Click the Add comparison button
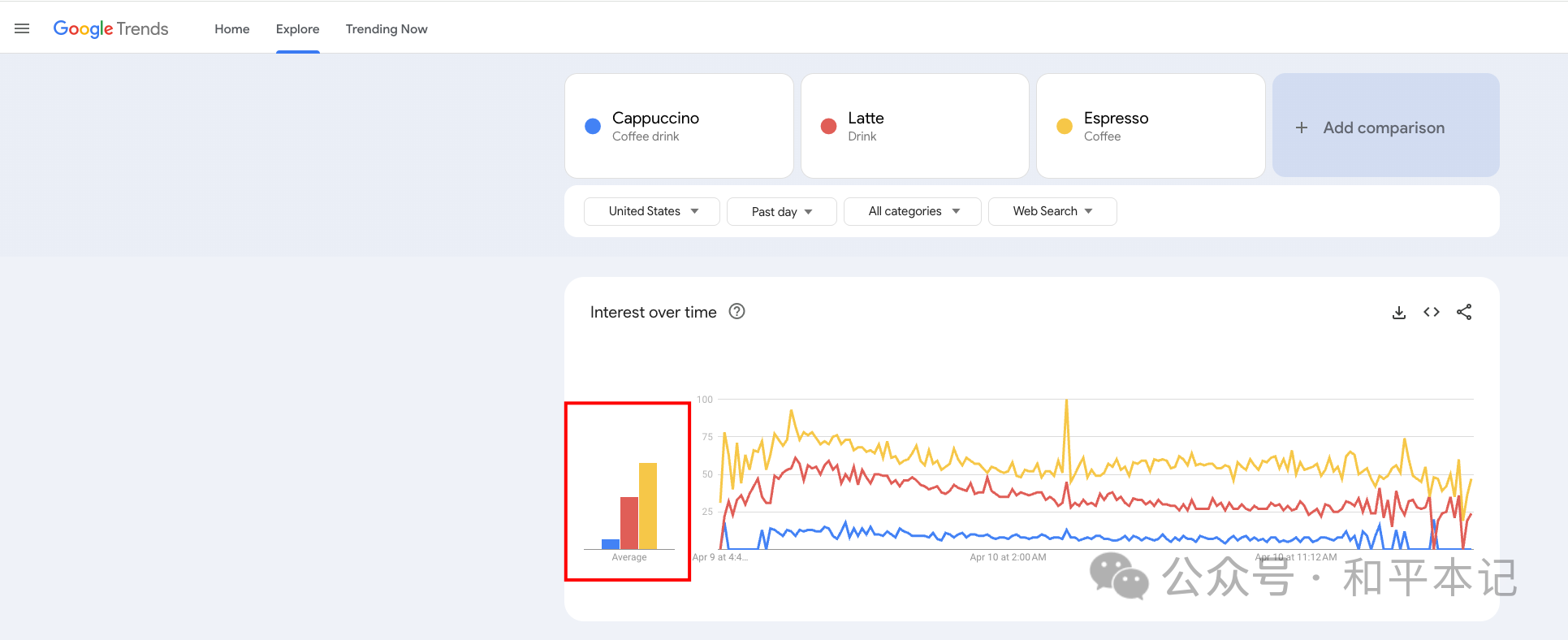This screenshot has width=1568, height=640. tap(1386, 126)
